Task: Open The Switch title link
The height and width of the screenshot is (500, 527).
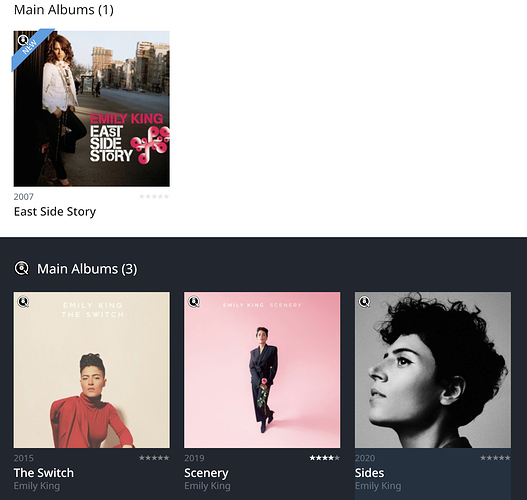Action: 44,473
